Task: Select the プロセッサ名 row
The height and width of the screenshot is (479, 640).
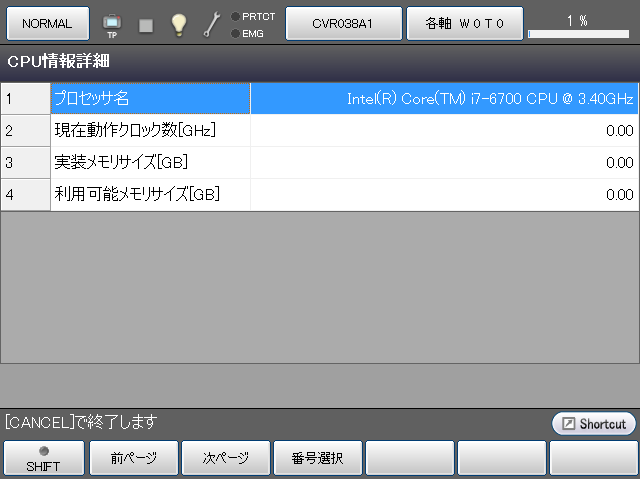Action: point(150,99)
